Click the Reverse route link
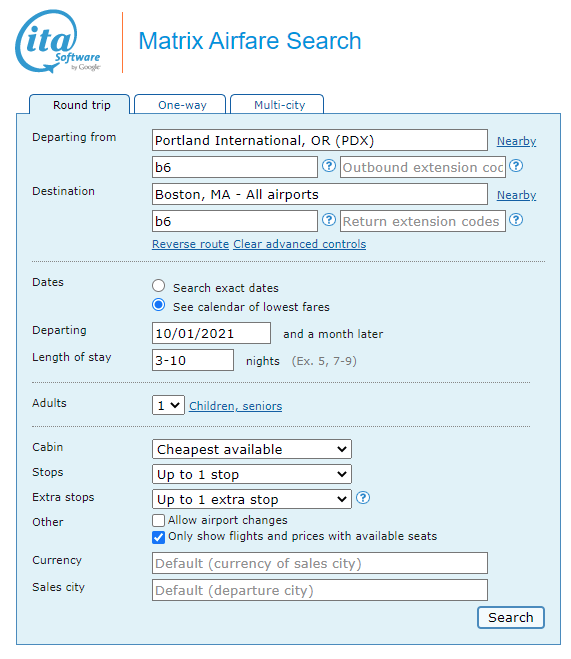 click(190, 244)
